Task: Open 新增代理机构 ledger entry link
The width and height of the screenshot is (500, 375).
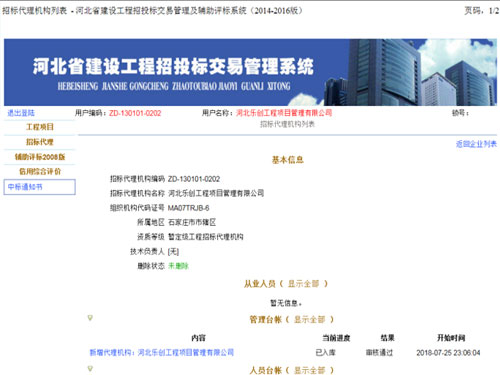Action: (162, 352)
